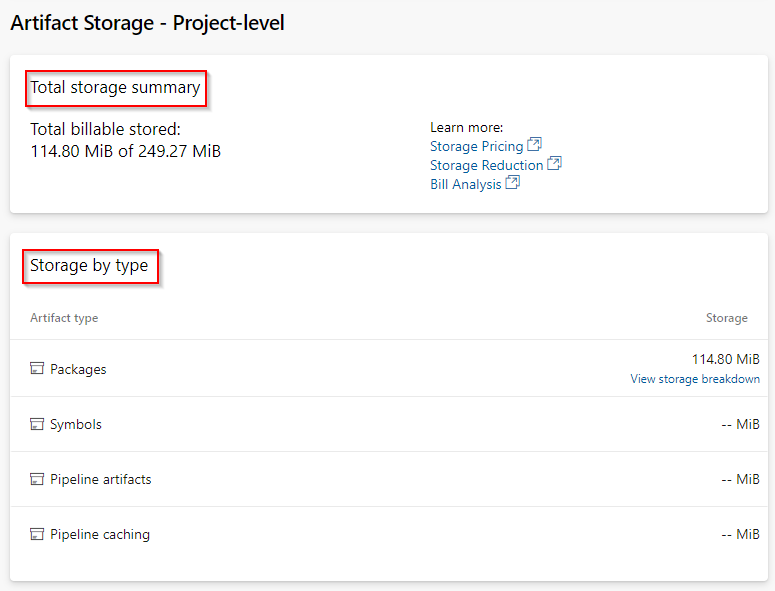Image resolution: width=775 pixels, height=591 pixels.
Task: Click the Storage by type heading
Action: [89, 266]
